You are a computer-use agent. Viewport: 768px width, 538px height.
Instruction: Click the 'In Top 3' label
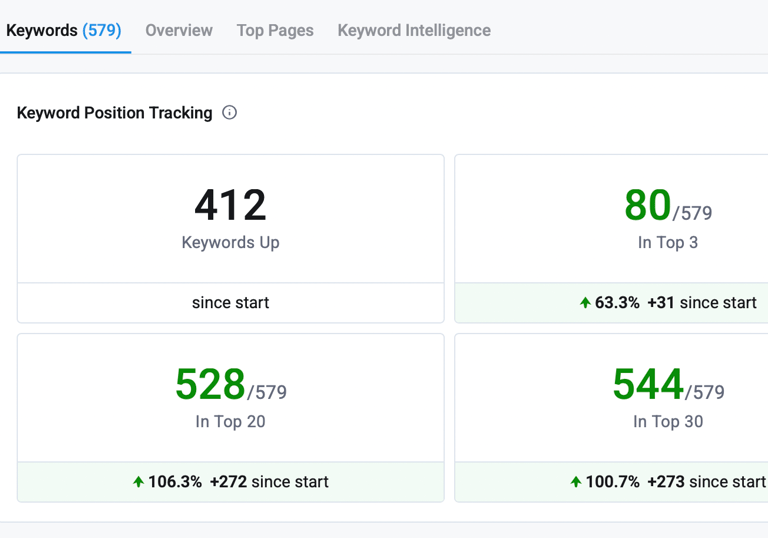coord(668,243)
